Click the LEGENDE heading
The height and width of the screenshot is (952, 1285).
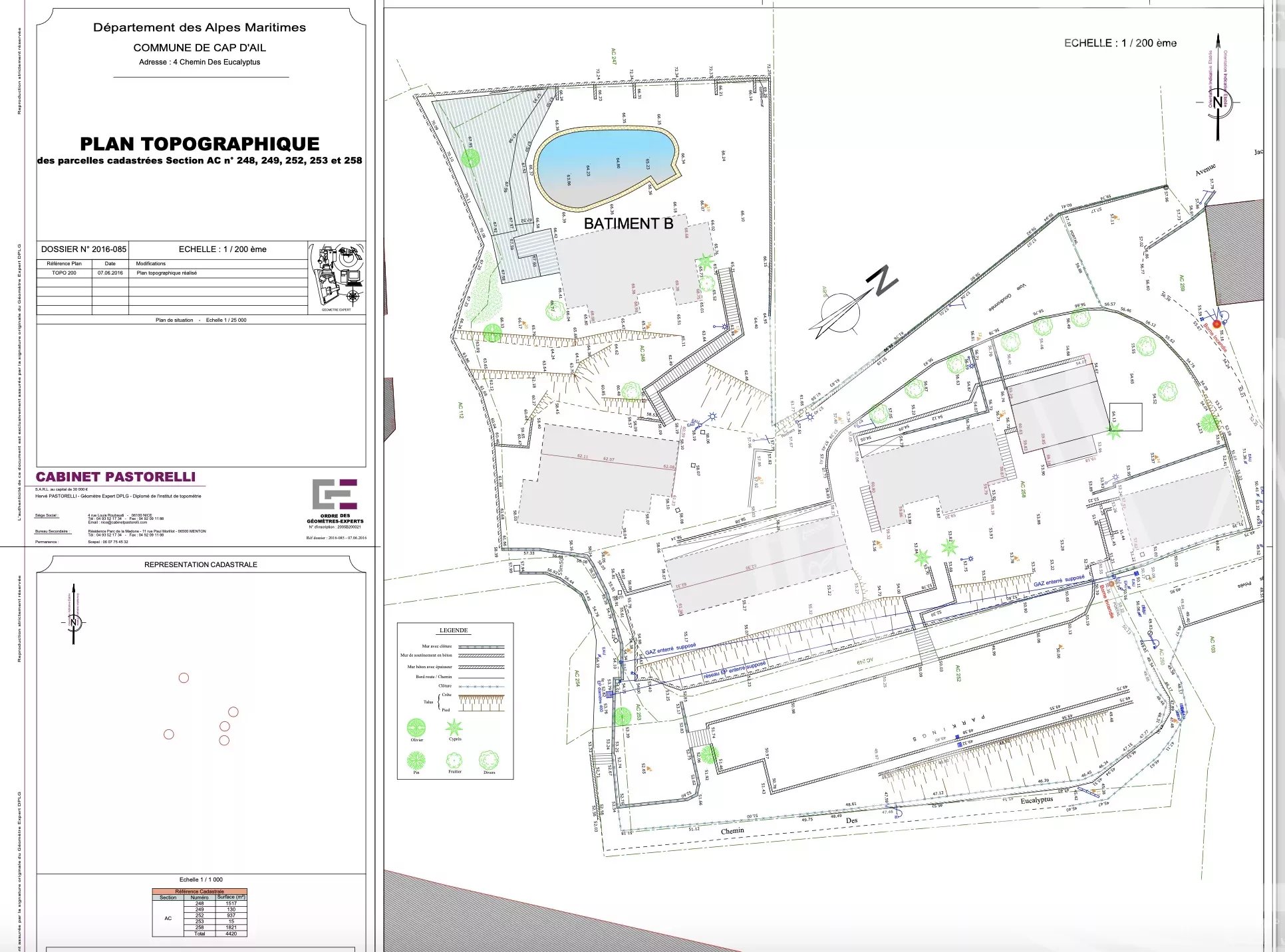454,630
